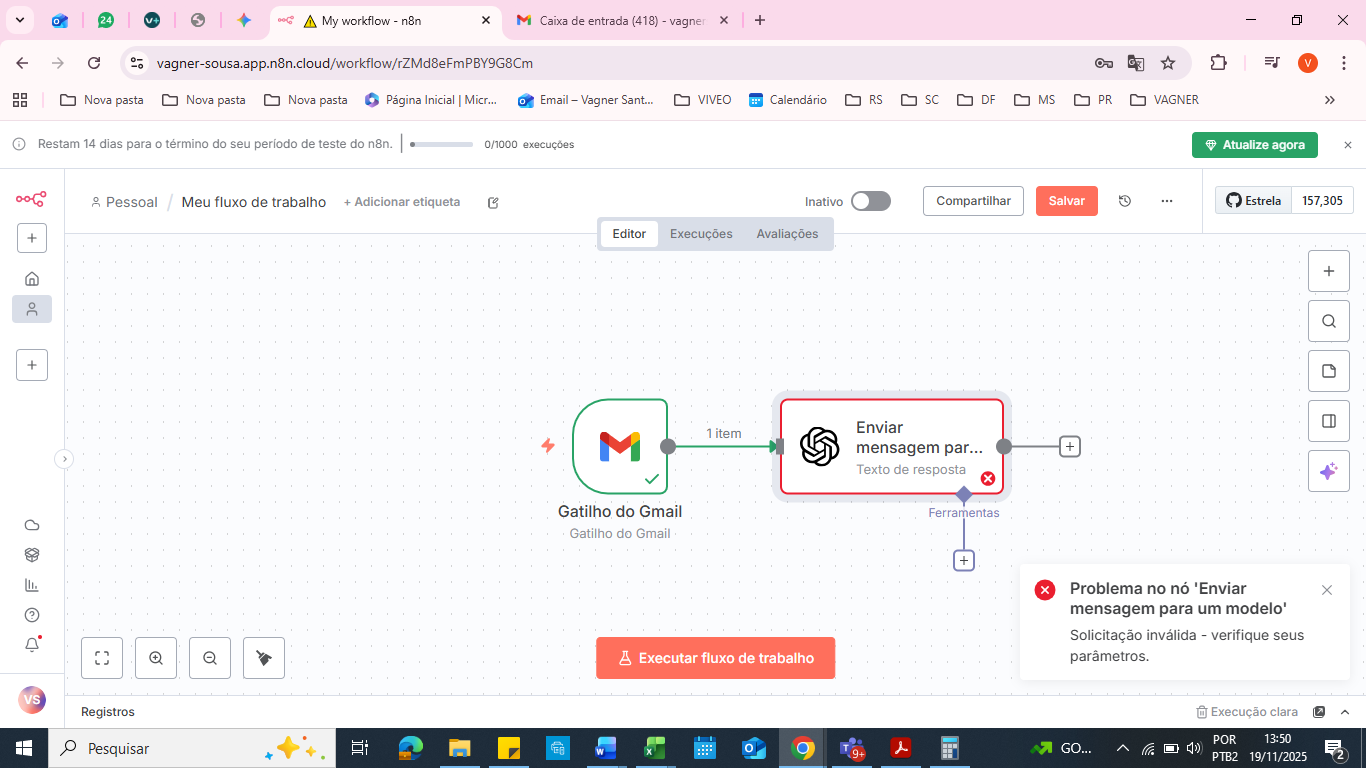Close the trial period banner
The height and width of the screenshot is (768, 1366).
[1347, 145]
